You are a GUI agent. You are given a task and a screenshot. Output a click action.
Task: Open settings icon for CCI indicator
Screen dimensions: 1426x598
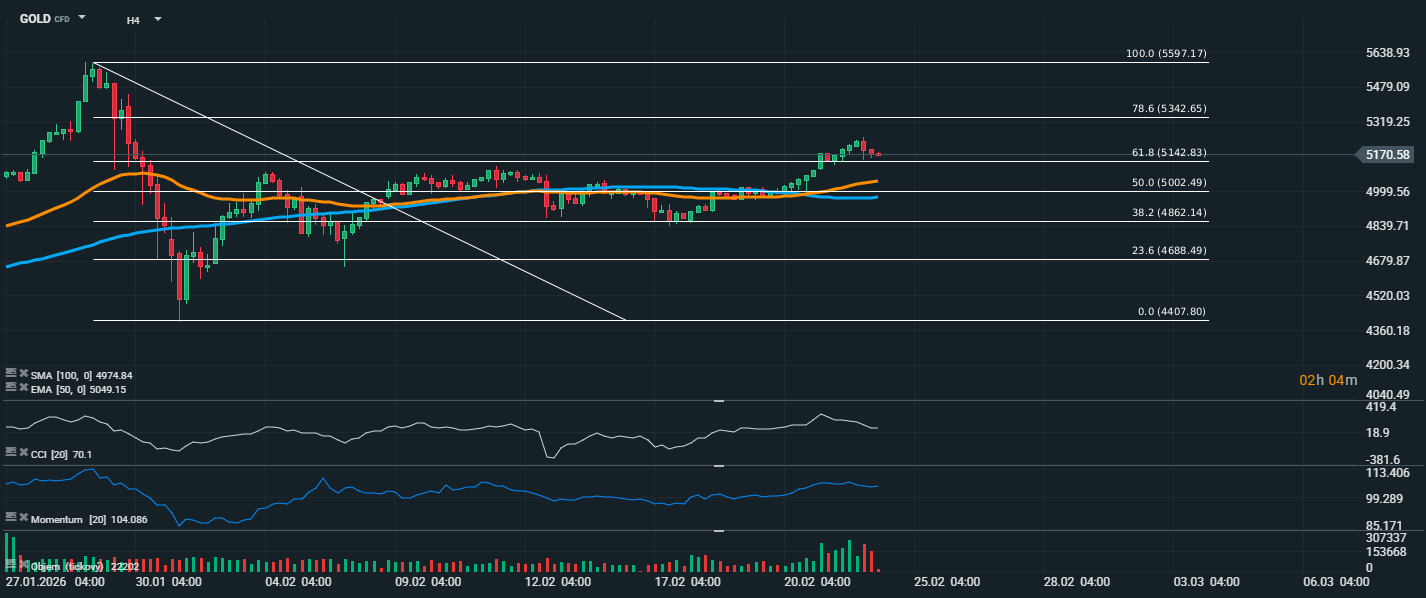pos(11,453)
